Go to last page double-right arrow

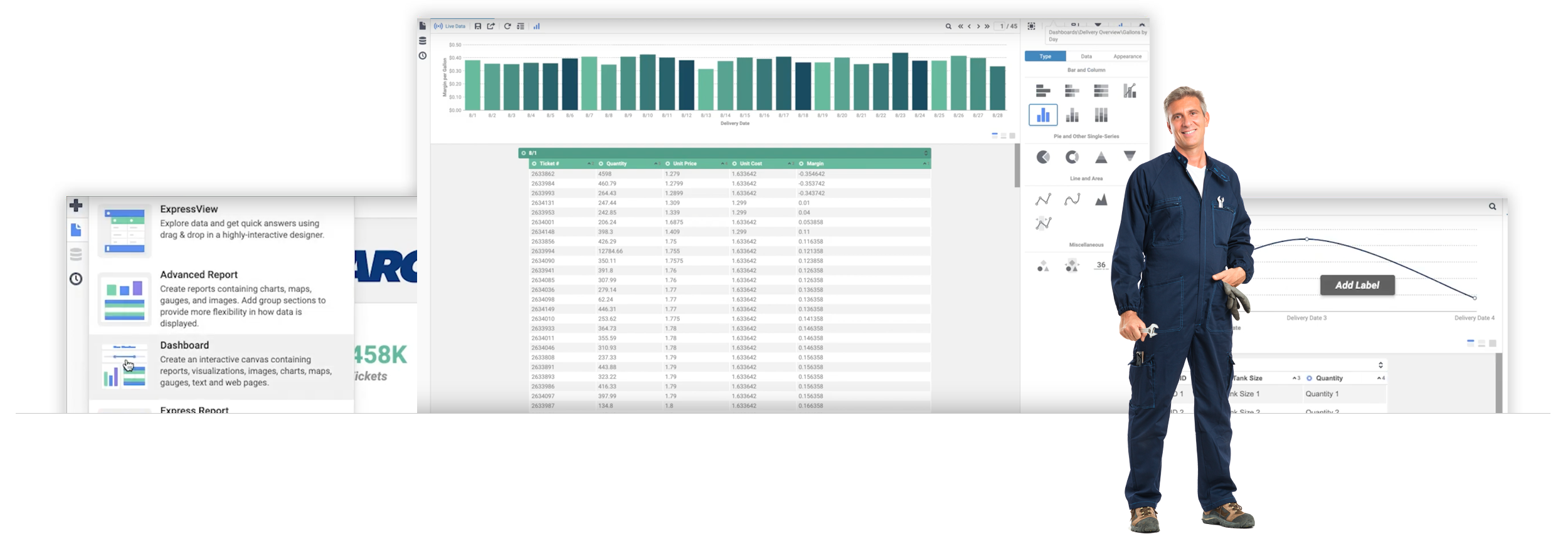(x=987, y=26)
